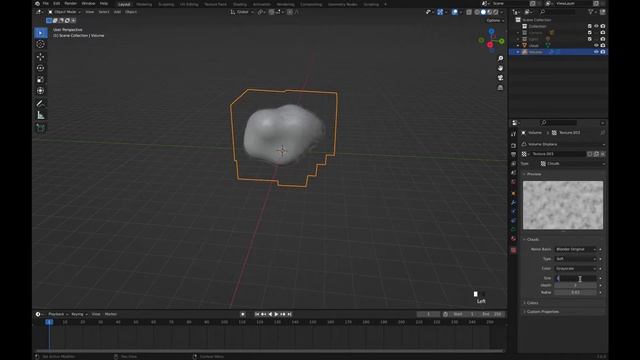Viewport: 640px width, 360px height.
Task: Open the Object Mode dropdown
Action: click(x=64, y=12)
